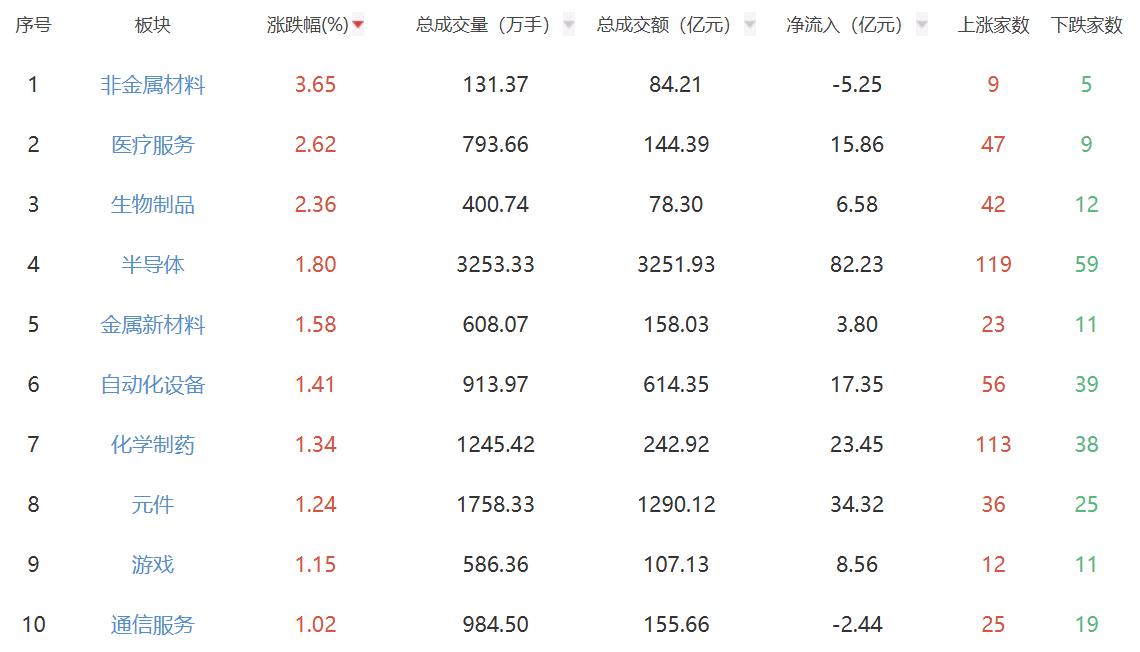Open the 自动化设备 sector link

153,385
